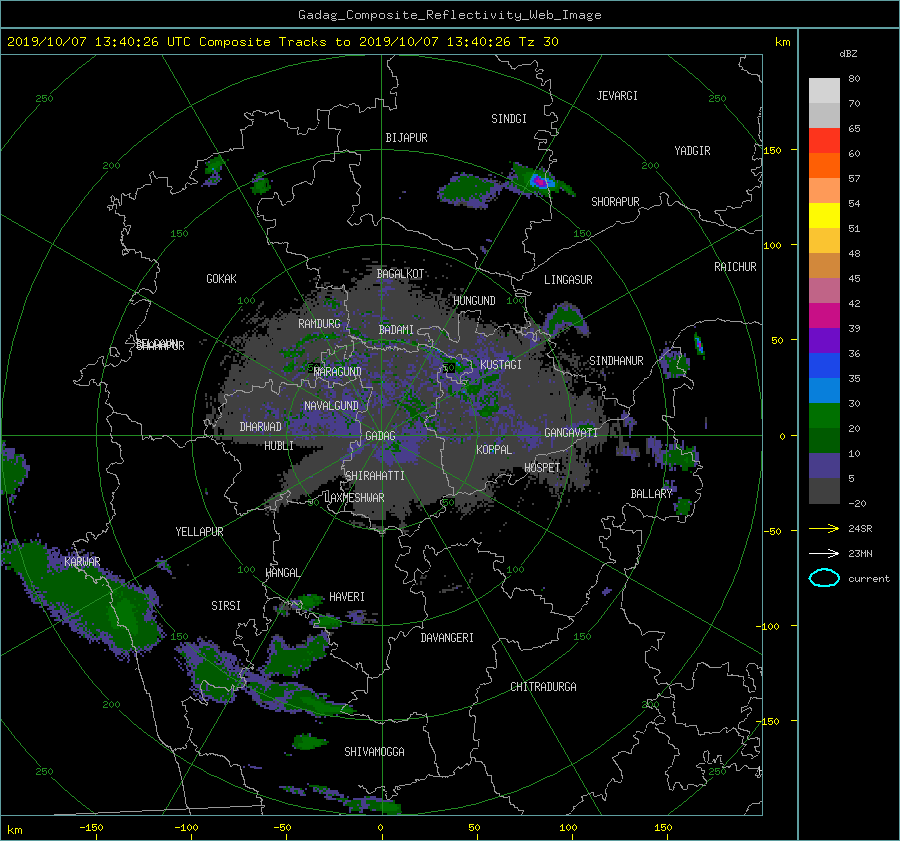The width and height of the screenshot is (900, 841).
Task: Click the HAVERI city label
Action: (x=347, y=597)
